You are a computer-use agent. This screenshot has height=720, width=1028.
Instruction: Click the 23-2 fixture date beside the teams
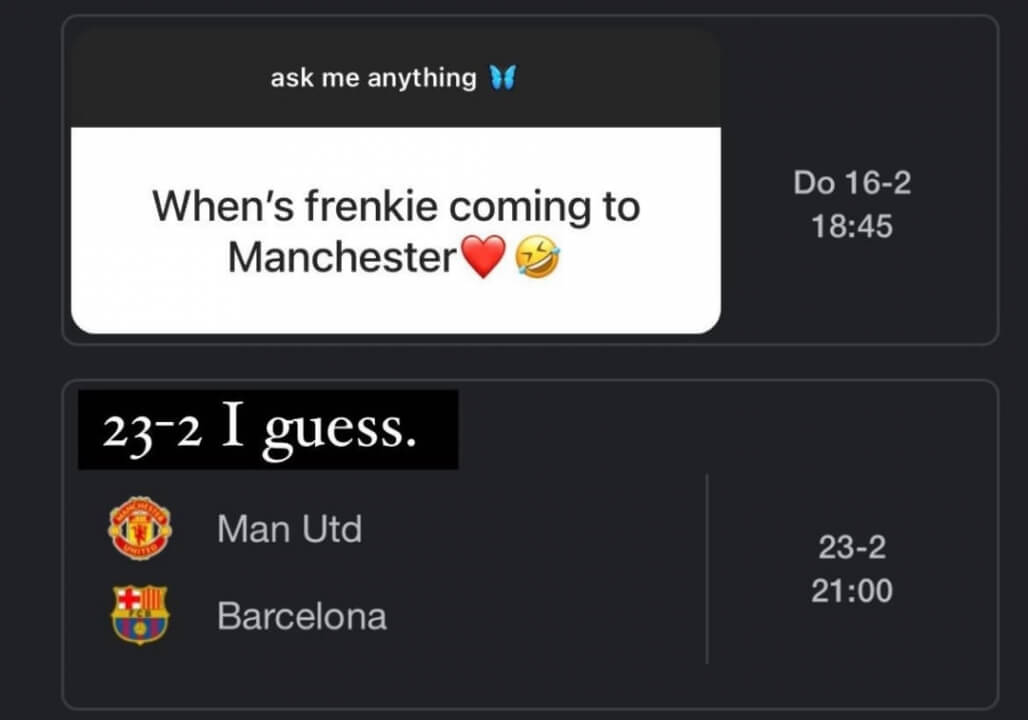point(852,548)
